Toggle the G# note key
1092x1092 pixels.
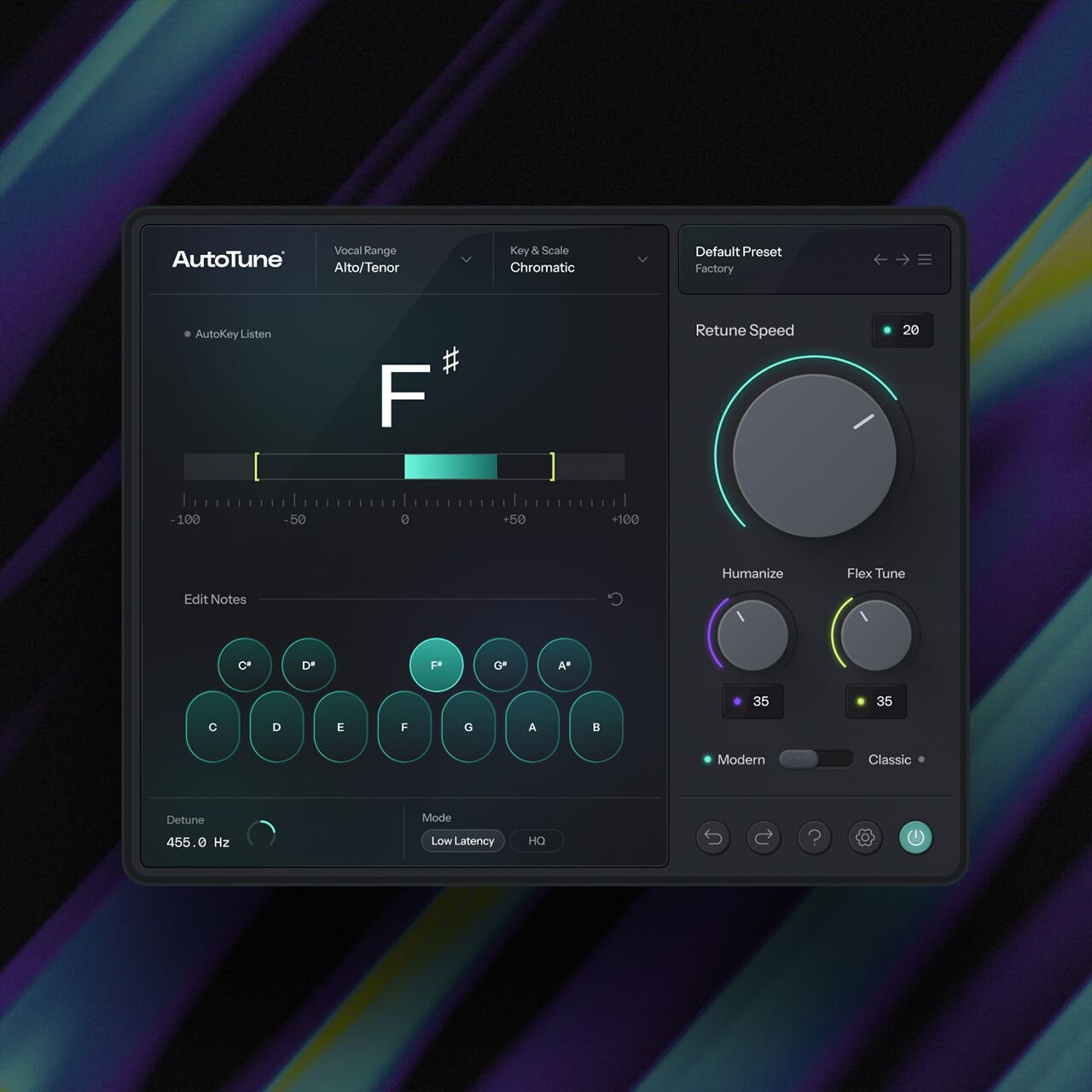(x=501, y=665)
